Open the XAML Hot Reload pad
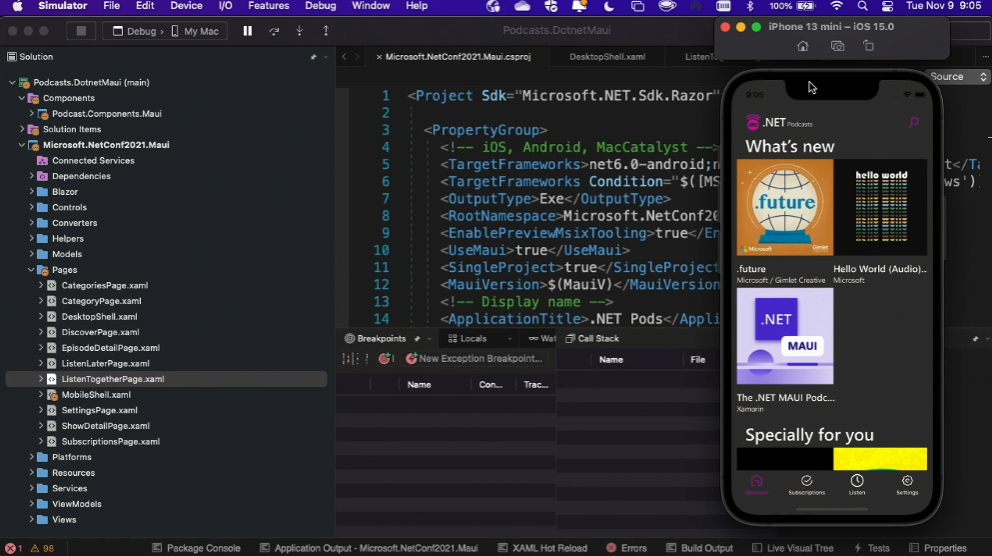 tap(542, 548)
